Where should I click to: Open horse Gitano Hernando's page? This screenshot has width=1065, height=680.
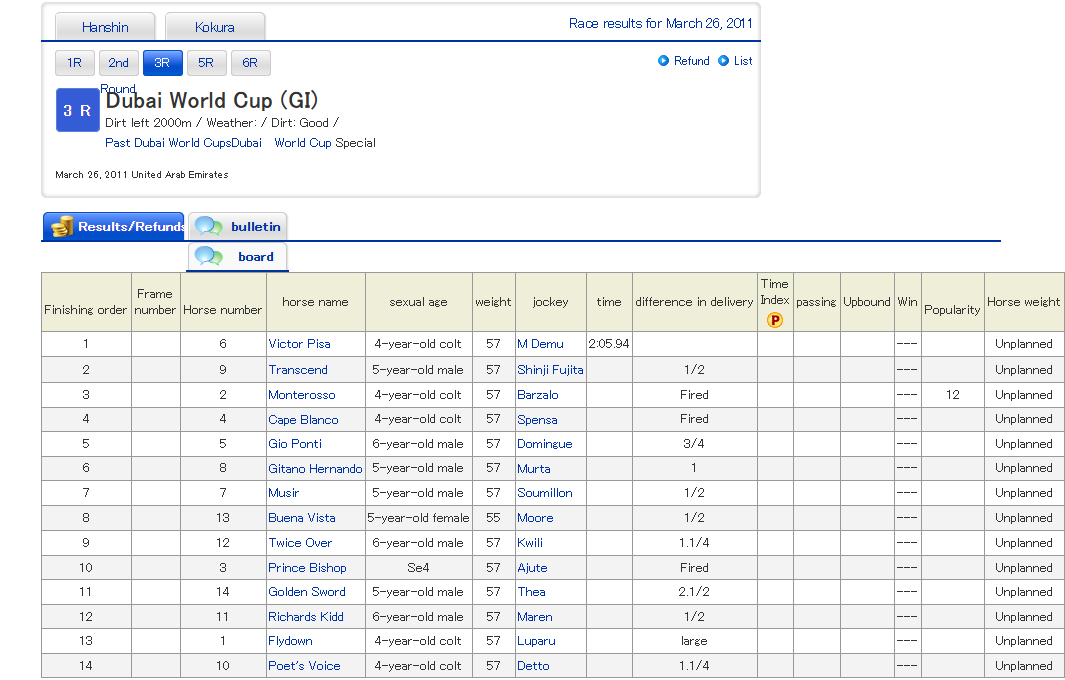pyautogui.click(x=315, y=468)
